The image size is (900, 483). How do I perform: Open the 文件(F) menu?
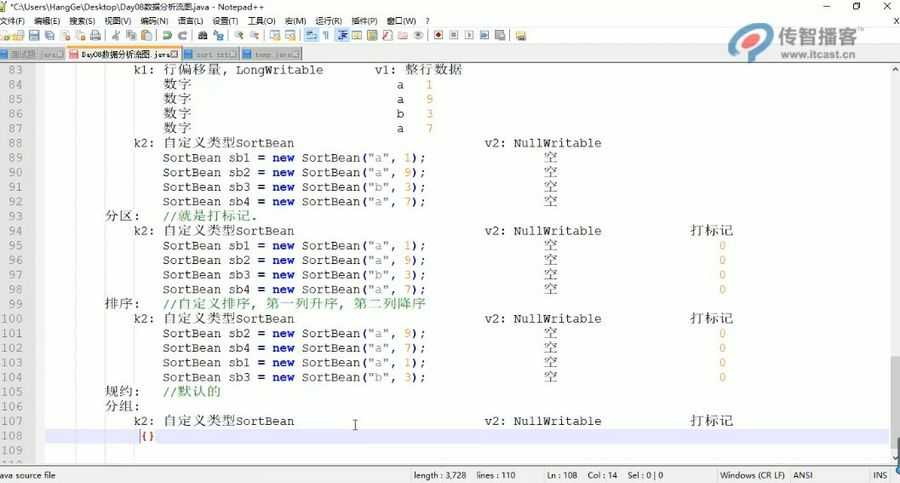[12, 21]
